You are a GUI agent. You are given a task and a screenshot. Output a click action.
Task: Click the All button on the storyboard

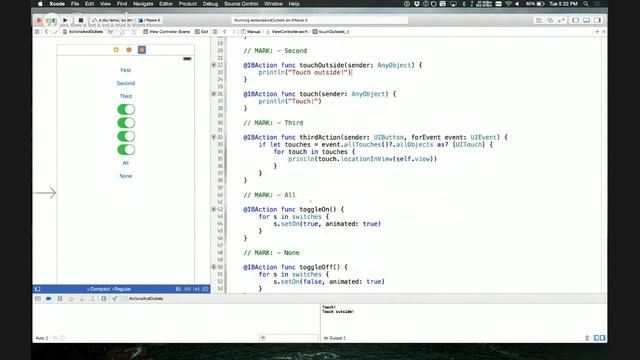pos(126,163)
